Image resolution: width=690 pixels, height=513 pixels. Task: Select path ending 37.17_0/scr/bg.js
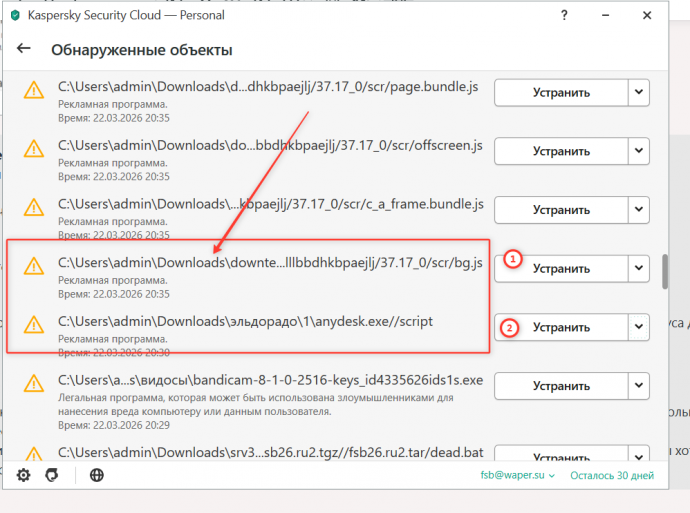(270, 263)
